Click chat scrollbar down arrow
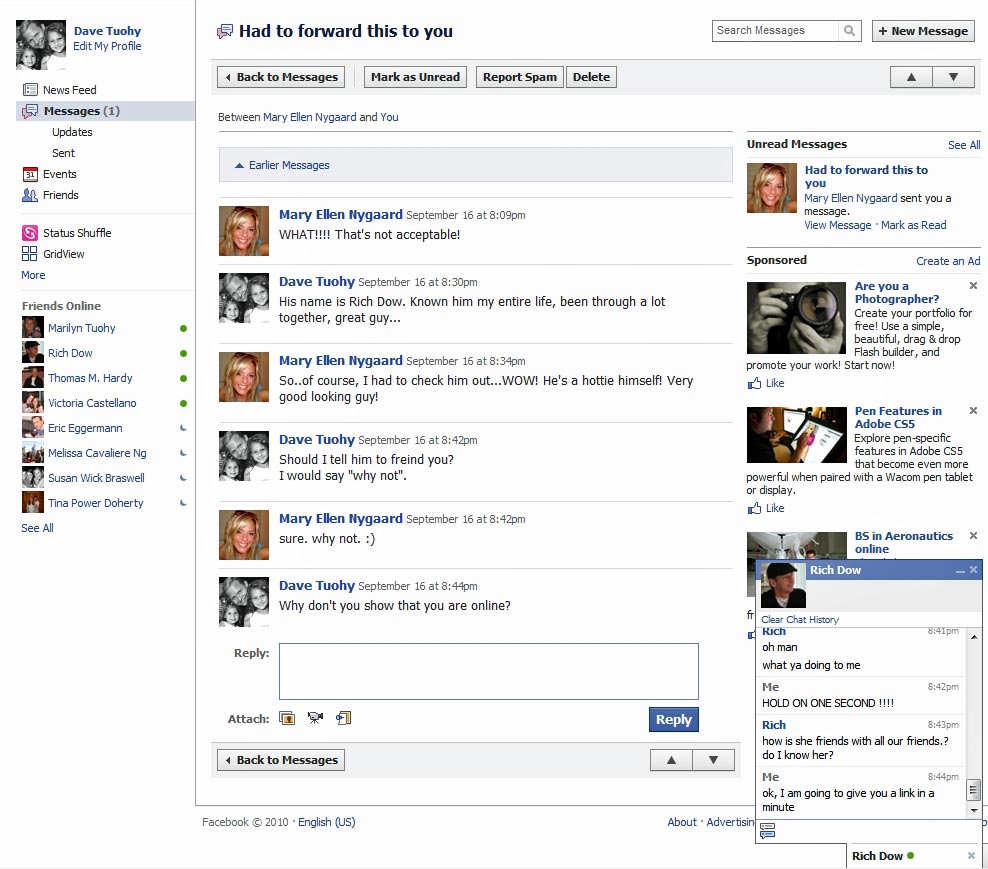This screenshot has width=988, height=869. point(974,810)
